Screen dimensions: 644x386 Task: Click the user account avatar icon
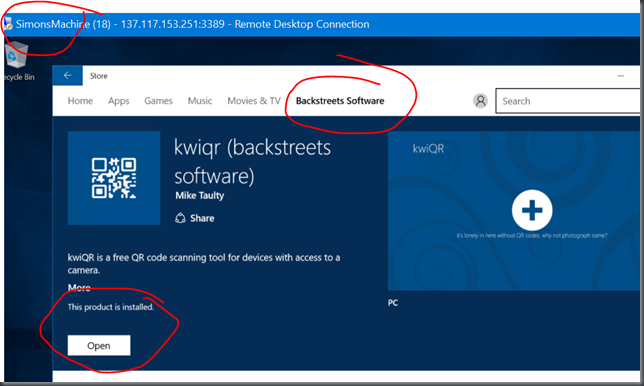tap(480, 101)
